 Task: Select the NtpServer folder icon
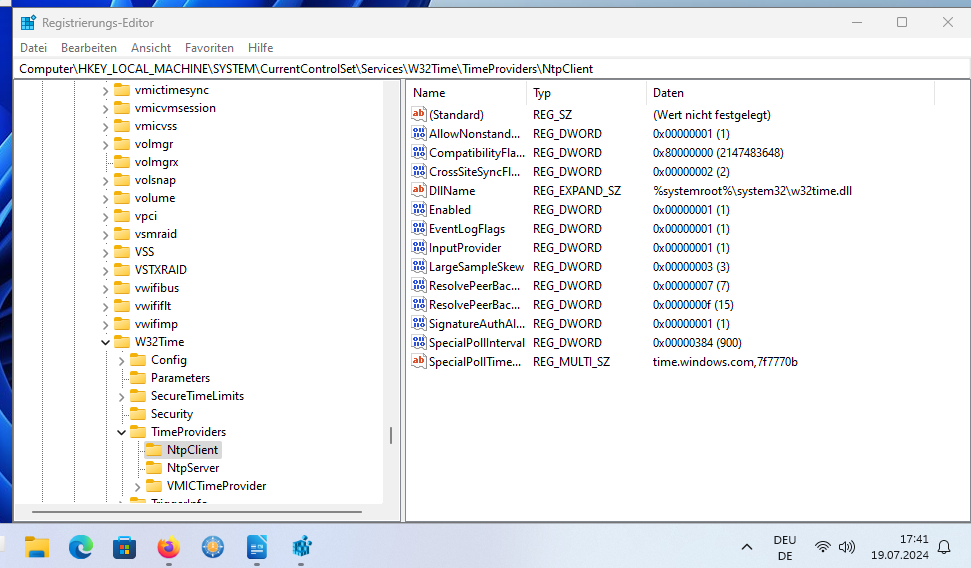154,467
